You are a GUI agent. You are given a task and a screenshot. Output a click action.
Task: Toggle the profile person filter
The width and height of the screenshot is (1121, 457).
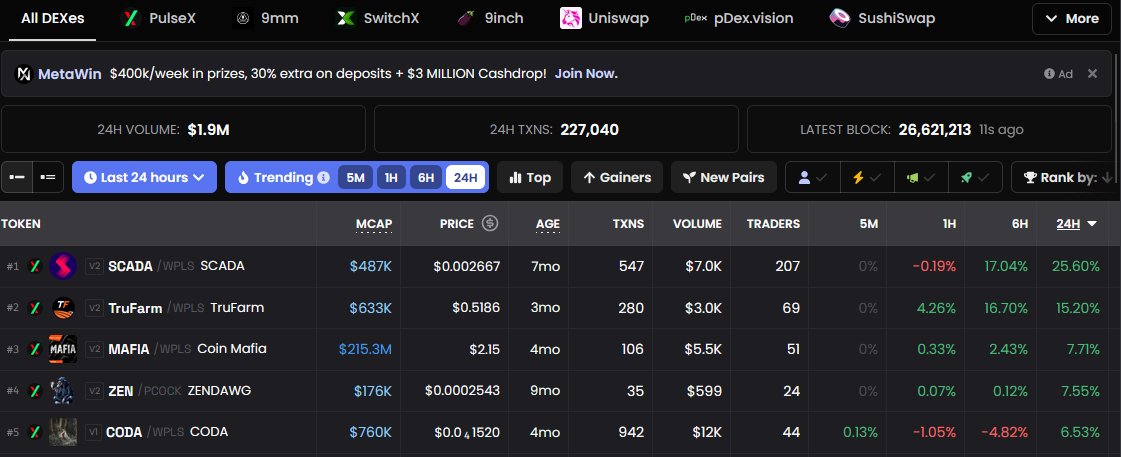[813, 177]
